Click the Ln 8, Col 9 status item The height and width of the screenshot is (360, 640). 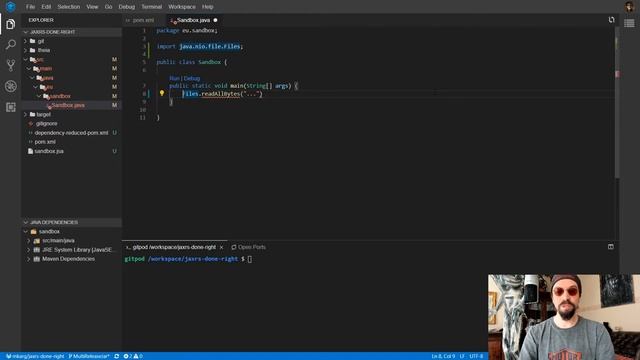[443, 356]
